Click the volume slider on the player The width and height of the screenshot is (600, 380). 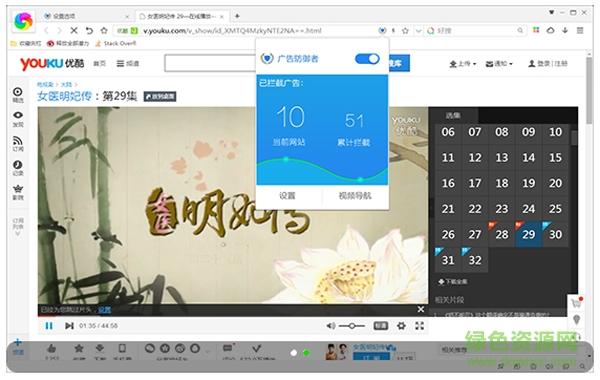click(x=352, y=326)
